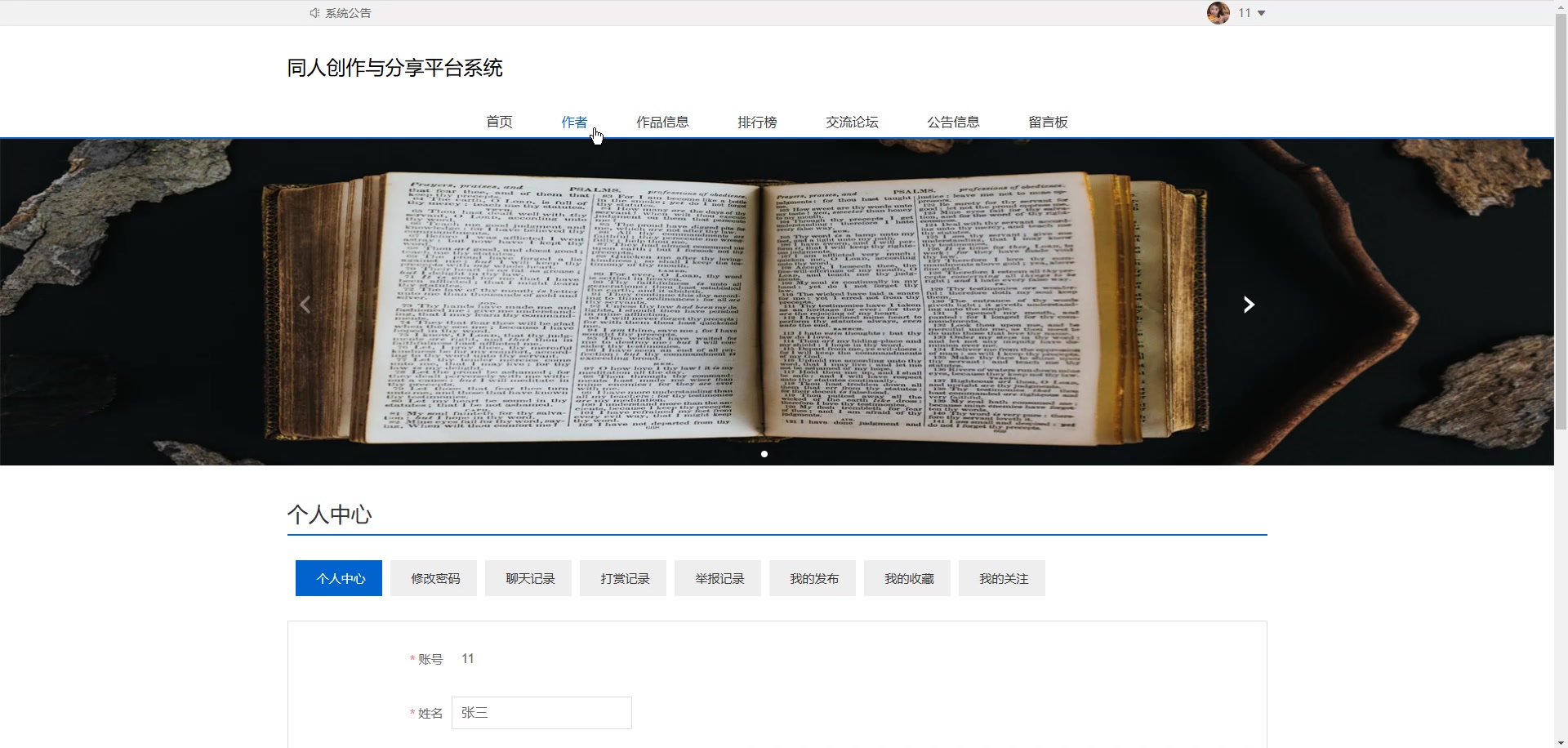Switch to the 我的发布 tab
1568x748 pixels.
(x=813, y=577)
